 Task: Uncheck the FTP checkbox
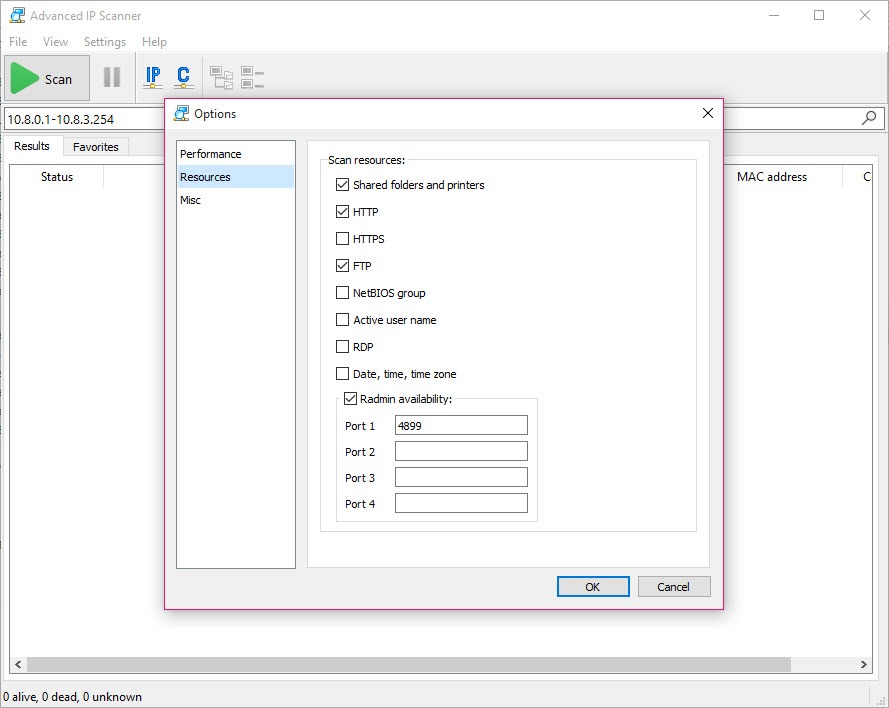pos(342,266)
